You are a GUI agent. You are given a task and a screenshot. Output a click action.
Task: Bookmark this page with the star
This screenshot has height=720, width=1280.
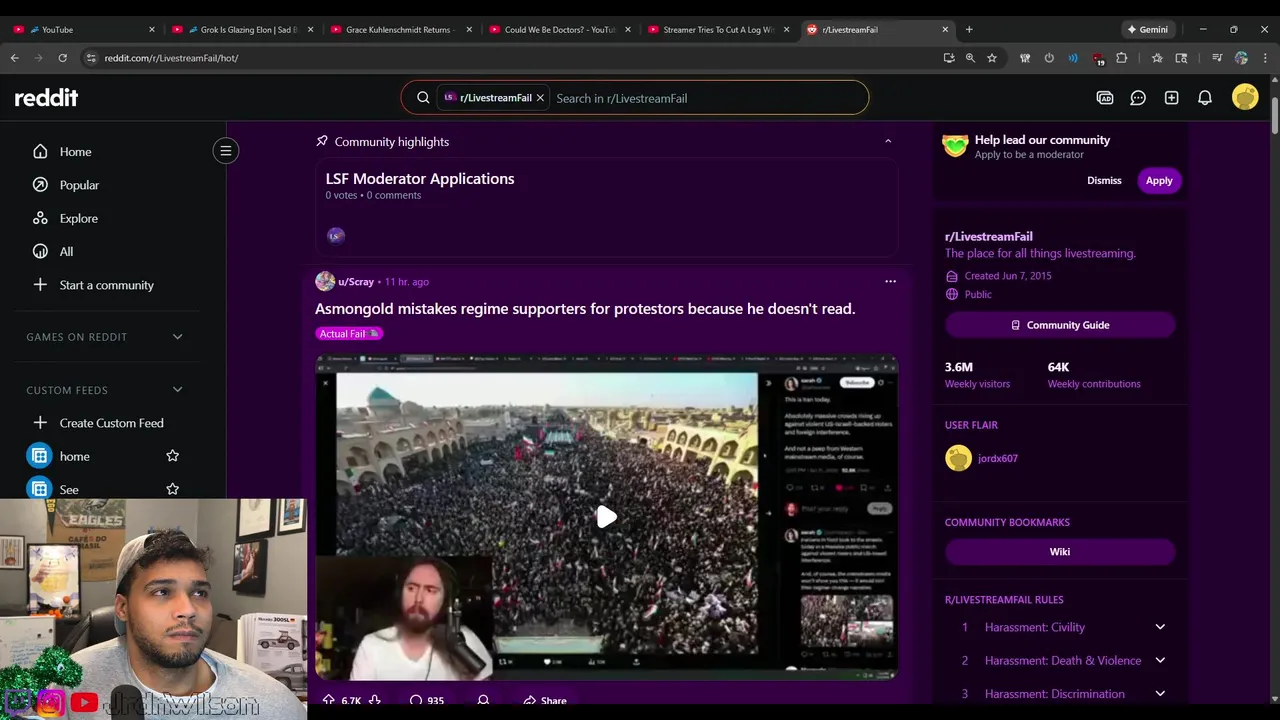[x=992, y=58]
